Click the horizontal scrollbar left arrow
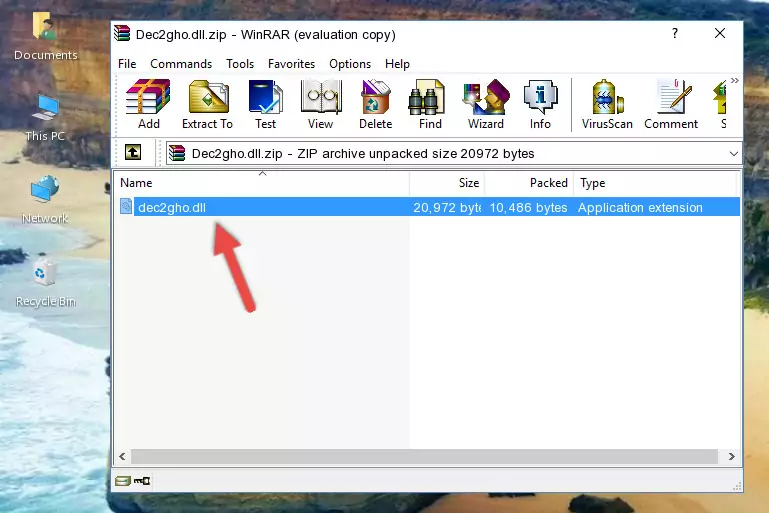Viewport: 769px width, 513px height. (x=123, y=457)
